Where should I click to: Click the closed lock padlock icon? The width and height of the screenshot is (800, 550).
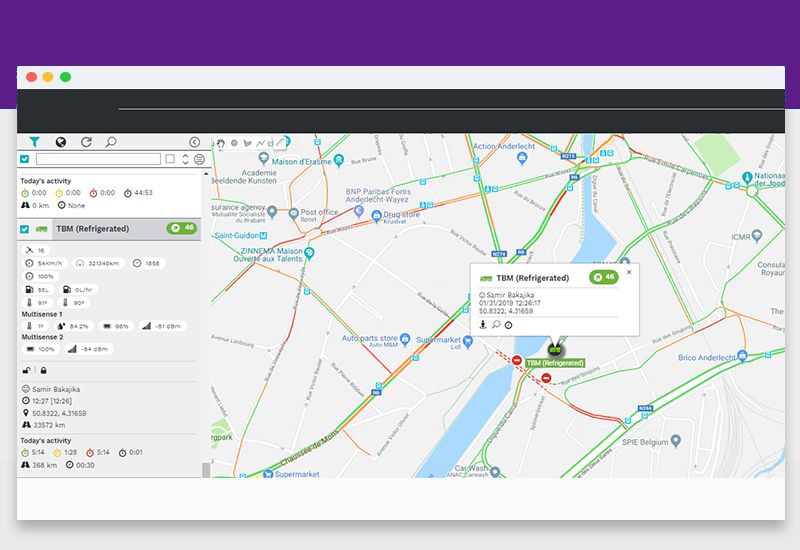[x=43, y=370]
